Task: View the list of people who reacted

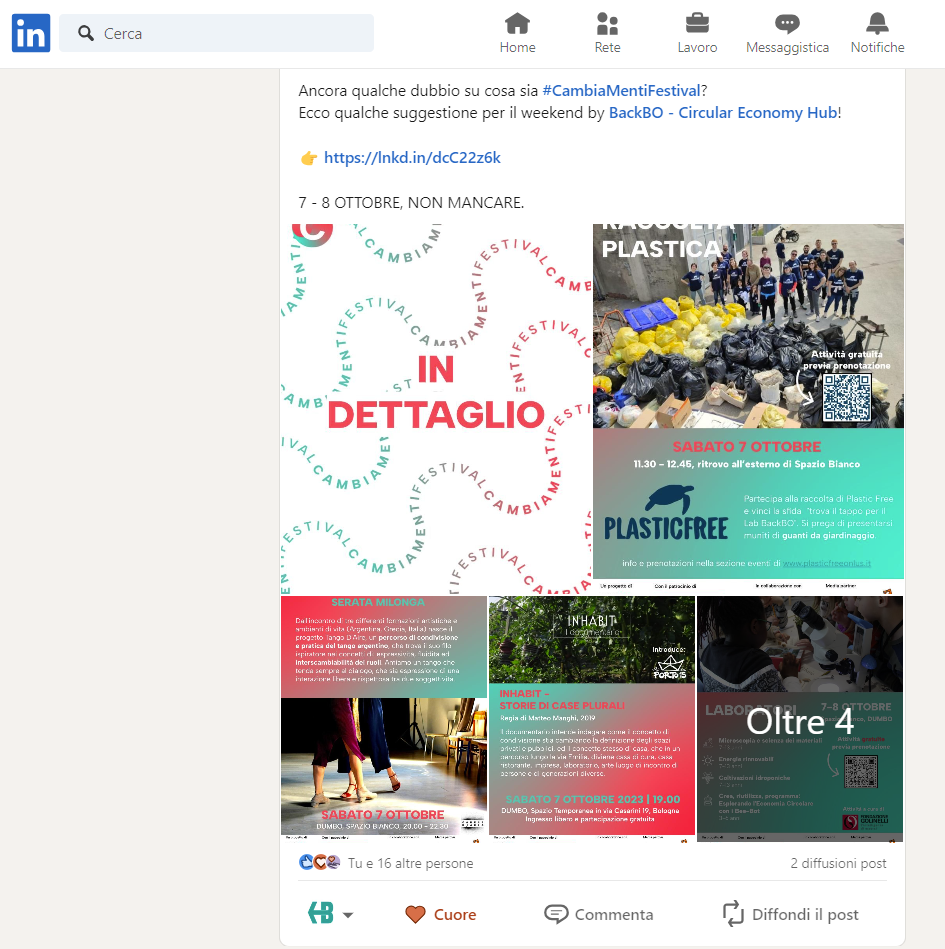Action: (410, 863)
